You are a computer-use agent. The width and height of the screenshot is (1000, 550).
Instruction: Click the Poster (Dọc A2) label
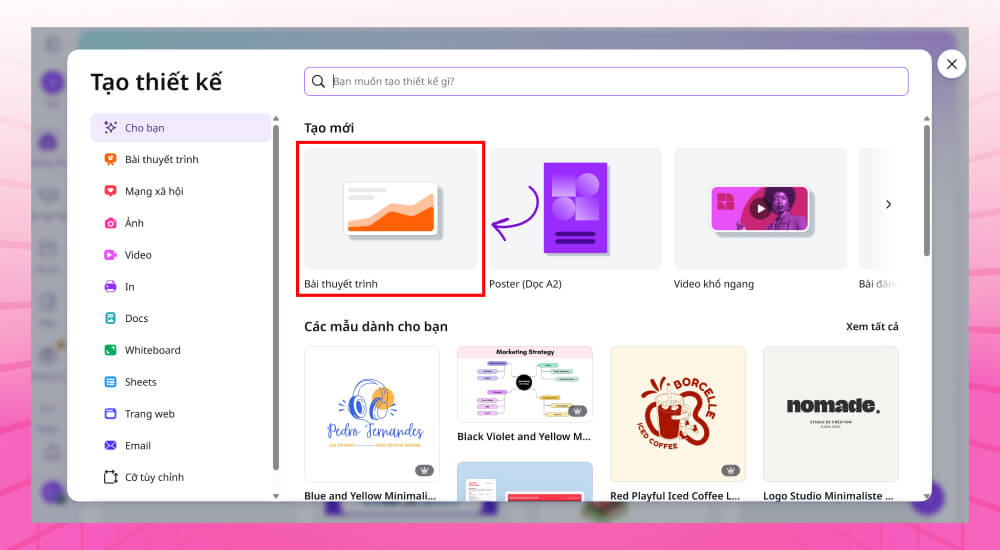[x=526, y=284]
